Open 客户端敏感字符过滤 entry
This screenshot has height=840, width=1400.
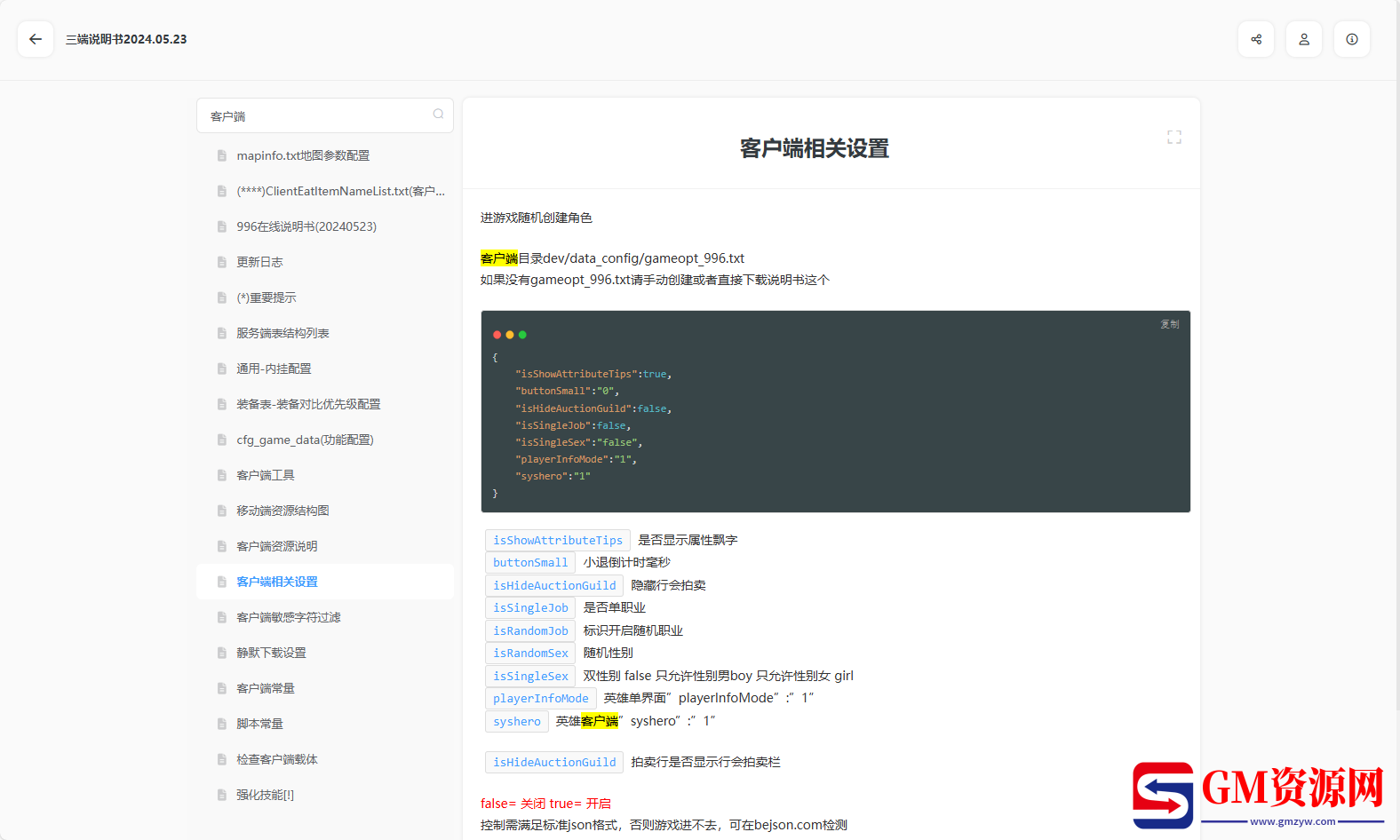325,617
